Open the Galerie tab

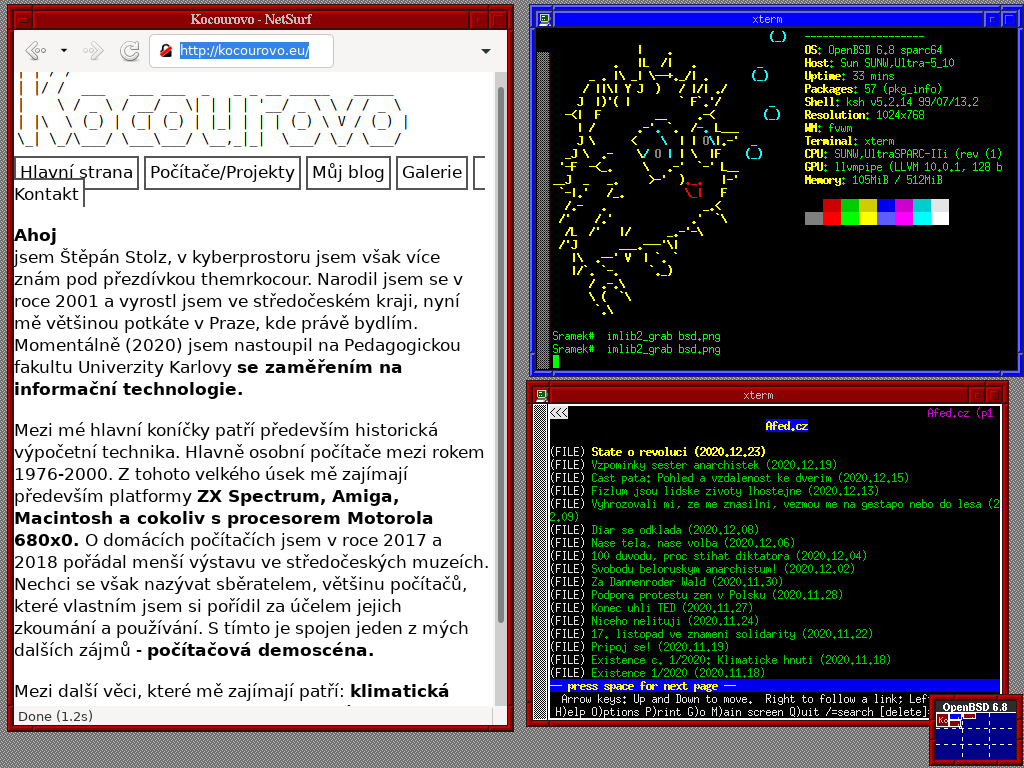click(432, 172)
